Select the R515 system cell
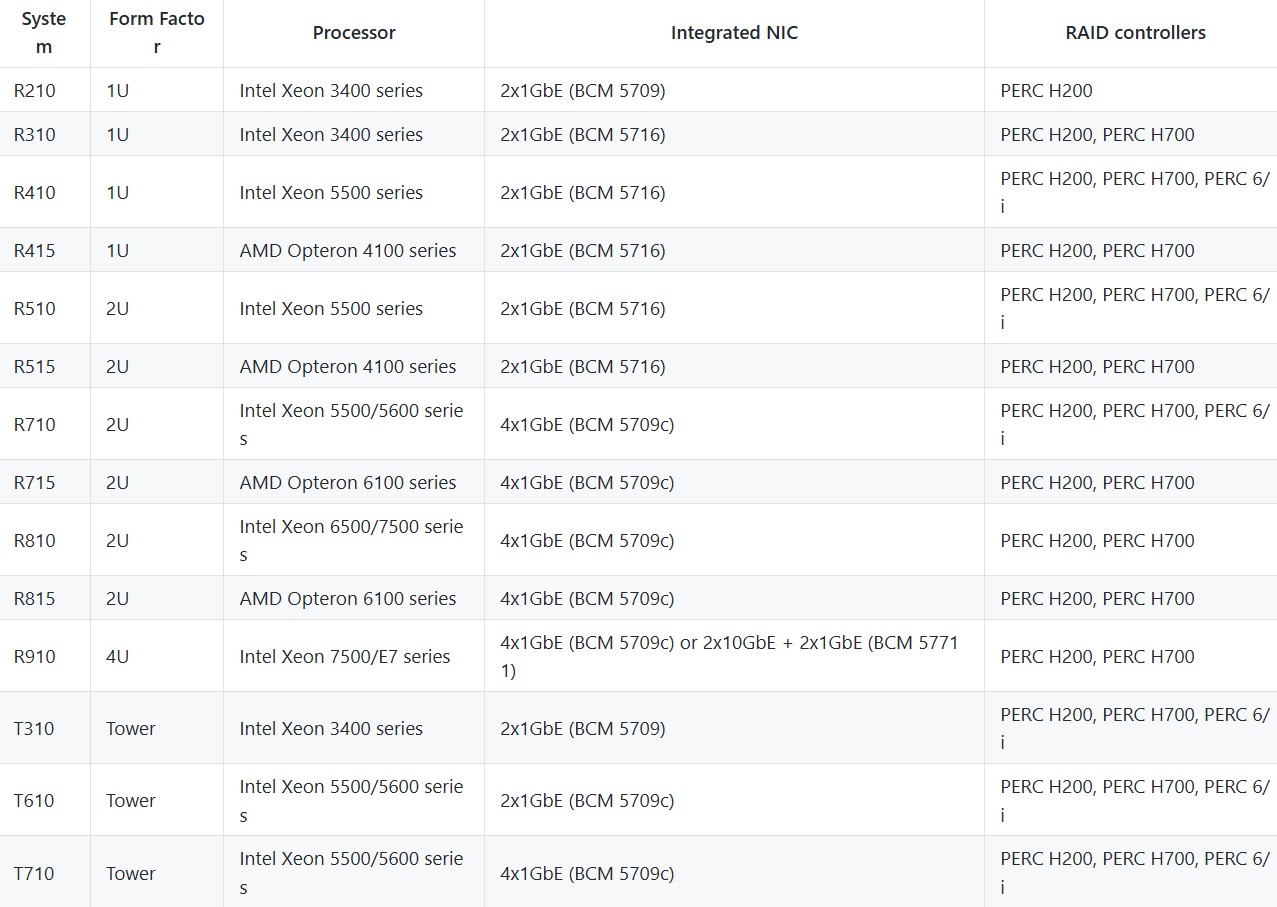This screenshot has width=1277, height=907. [x=44, y=366]
